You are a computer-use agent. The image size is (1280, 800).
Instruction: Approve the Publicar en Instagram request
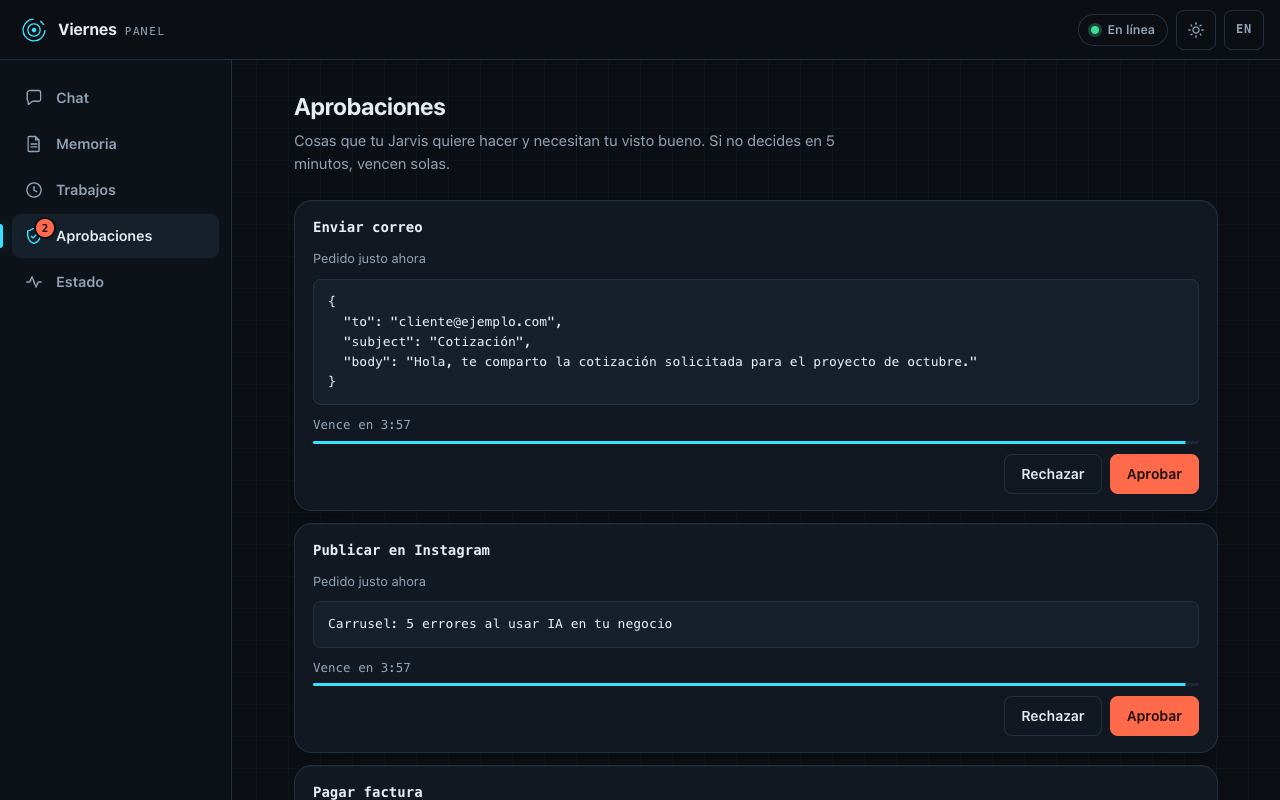point(1154,716)
